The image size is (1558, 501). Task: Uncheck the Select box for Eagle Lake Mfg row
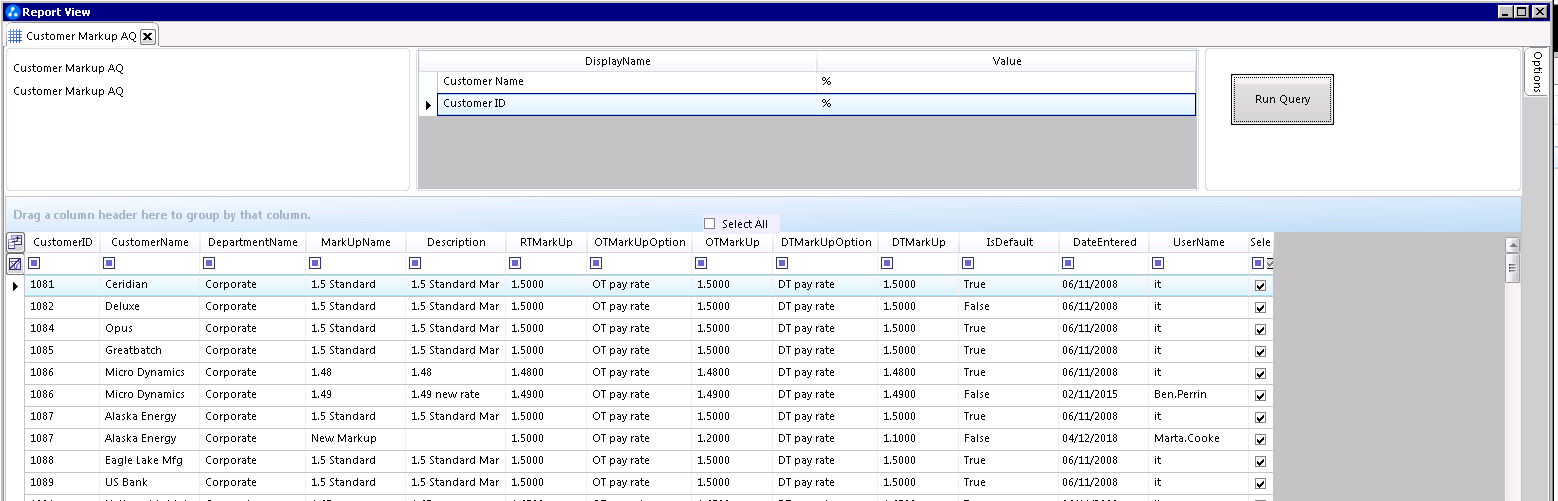tap(1260, 461)
